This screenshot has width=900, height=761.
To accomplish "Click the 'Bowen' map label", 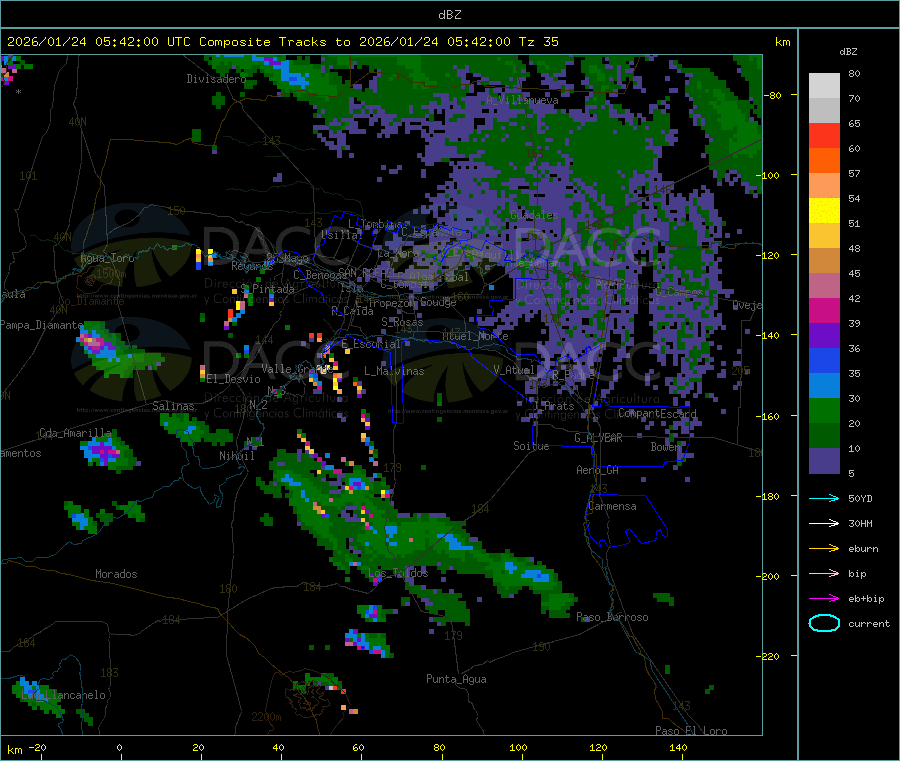I will pos(665,446).
